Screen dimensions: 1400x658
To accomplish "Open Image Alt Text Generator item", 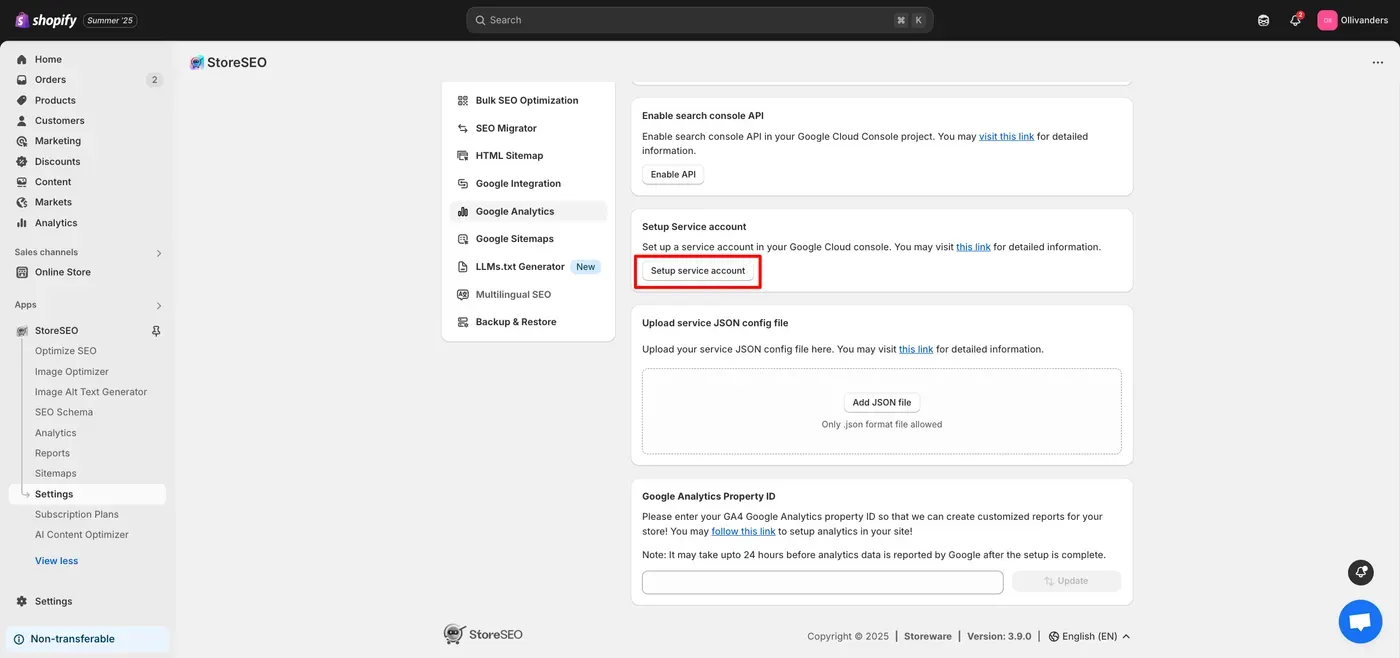I will point(91,392).
